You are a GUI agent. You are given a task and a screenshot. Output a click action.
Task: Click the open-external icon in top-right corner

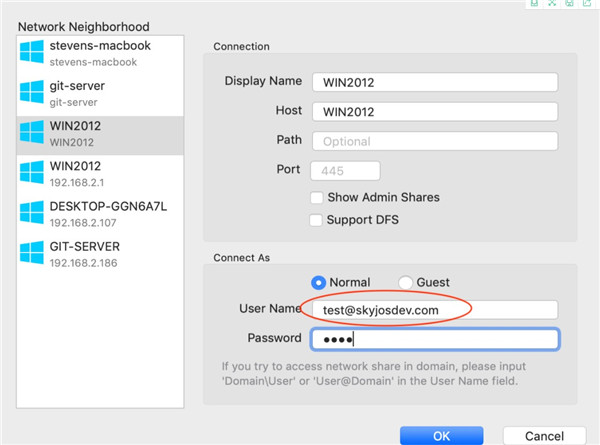pyautogui.click(x=588, y=4)
